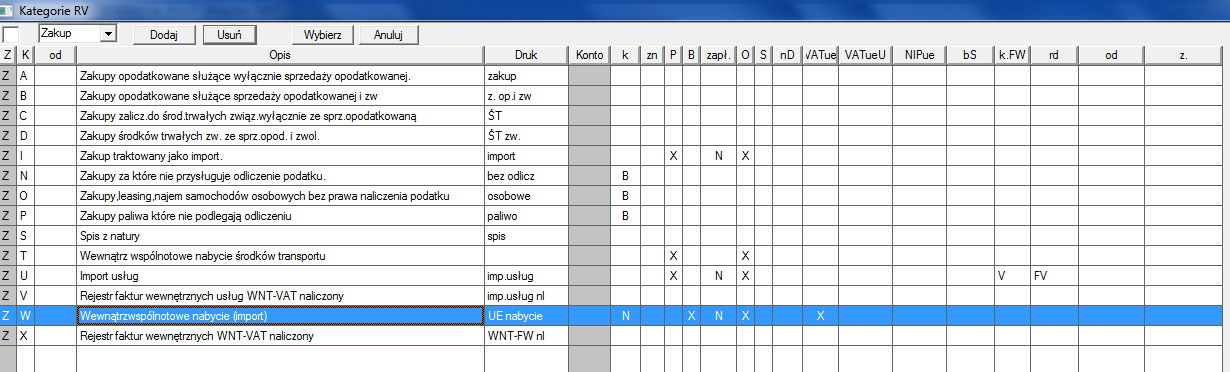Open the Zakup category dropdown

(109, 34)
